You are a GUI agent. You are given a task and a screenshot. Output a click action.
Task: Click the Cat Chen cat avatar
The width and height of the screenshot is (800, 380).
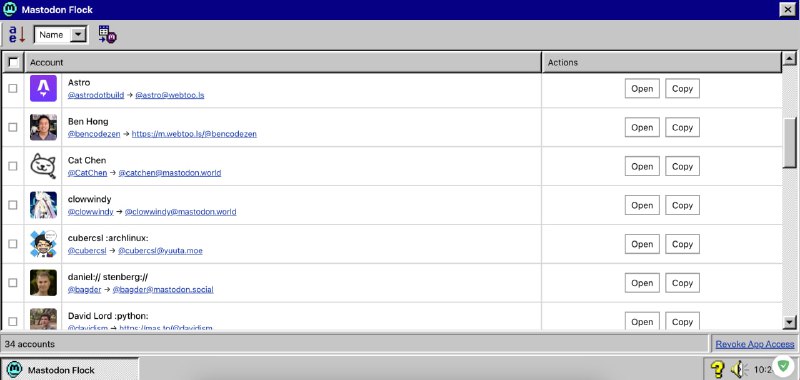pos(43,166)
